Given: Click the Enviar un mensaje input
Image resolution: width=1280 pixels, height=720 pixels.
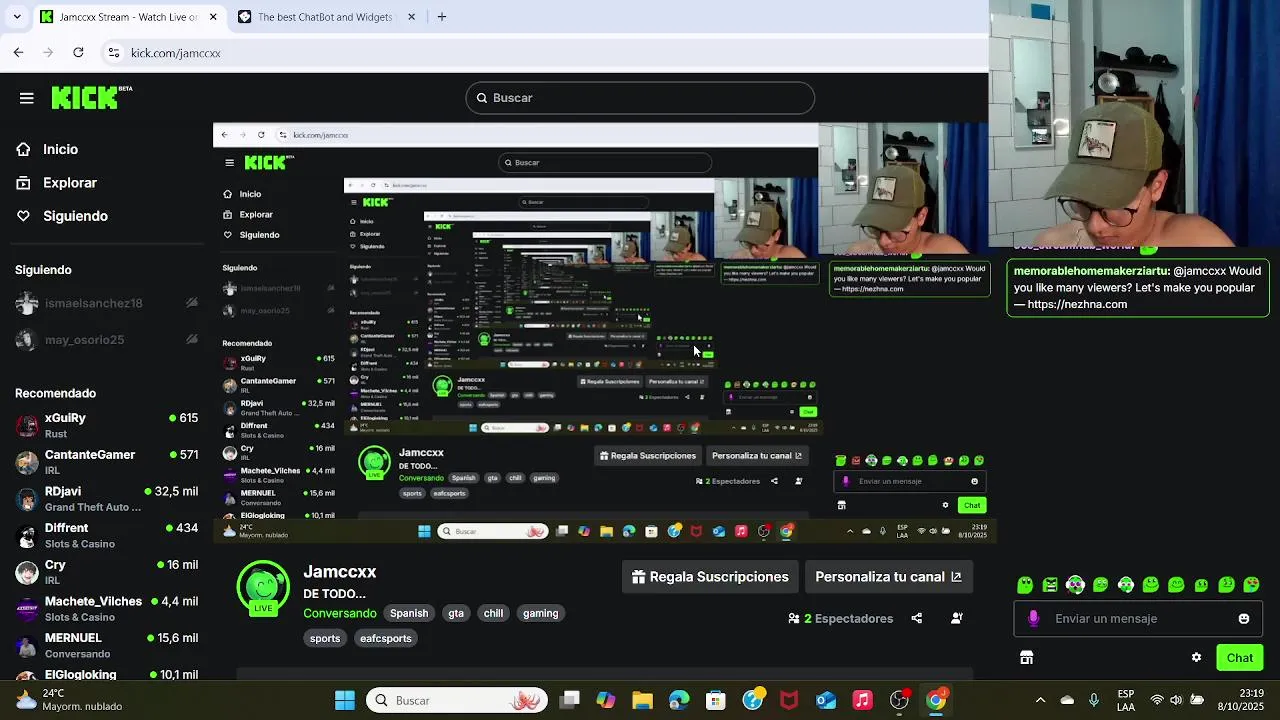Looking at the screenshot, I should tap(1137, 619).
